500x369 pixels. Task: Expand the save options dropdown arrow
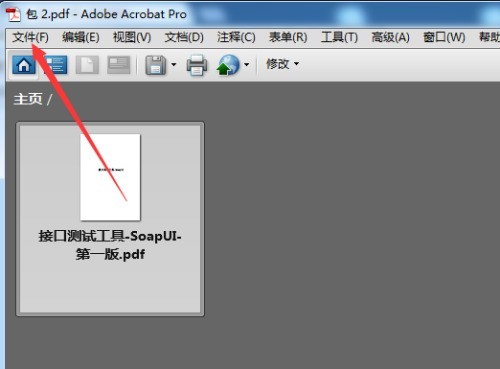(174, 64)
